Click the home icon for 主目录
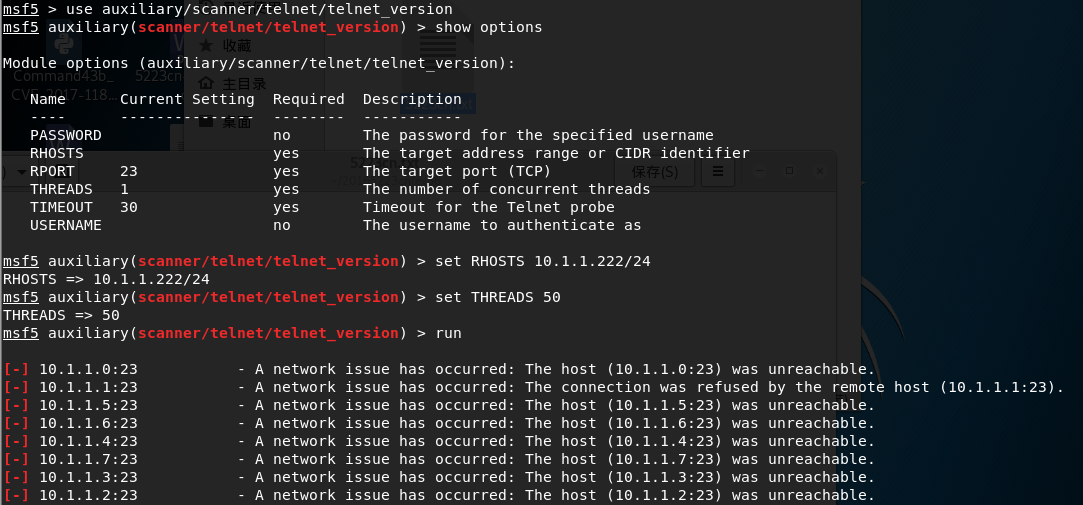Viewport: 1083px width, 505px height. tap(206, 83)
